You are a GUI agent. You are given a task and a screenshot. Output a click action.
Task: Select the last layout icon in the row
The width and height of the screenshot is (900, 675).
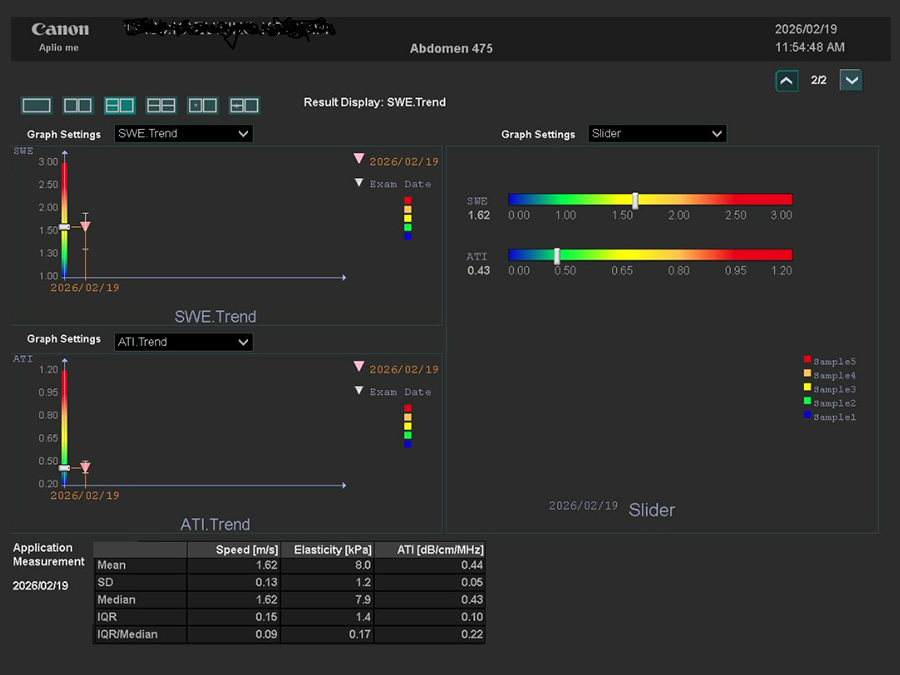coord(244,105)
